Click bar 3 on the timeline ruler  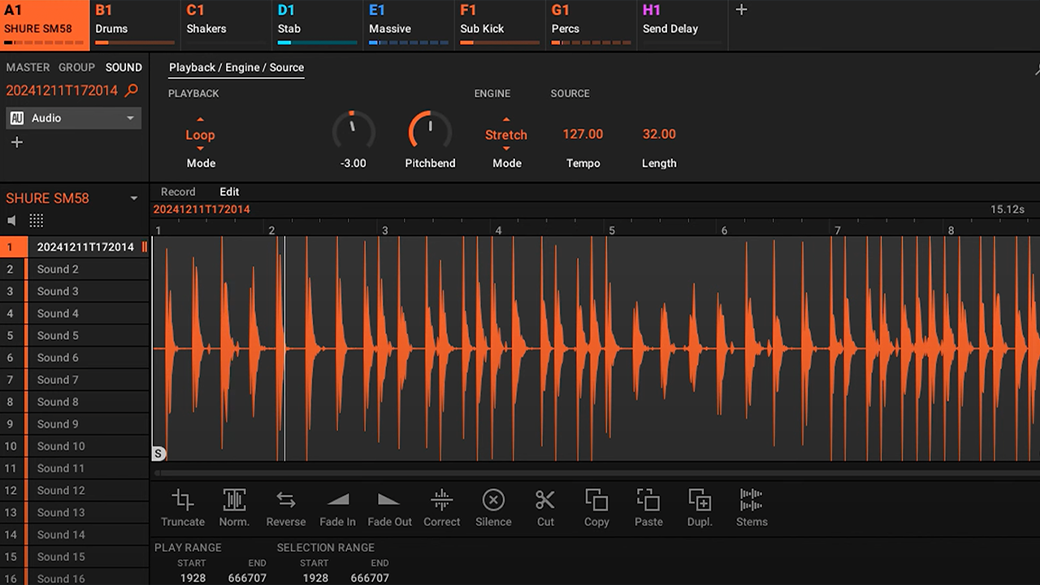[385, 230]
